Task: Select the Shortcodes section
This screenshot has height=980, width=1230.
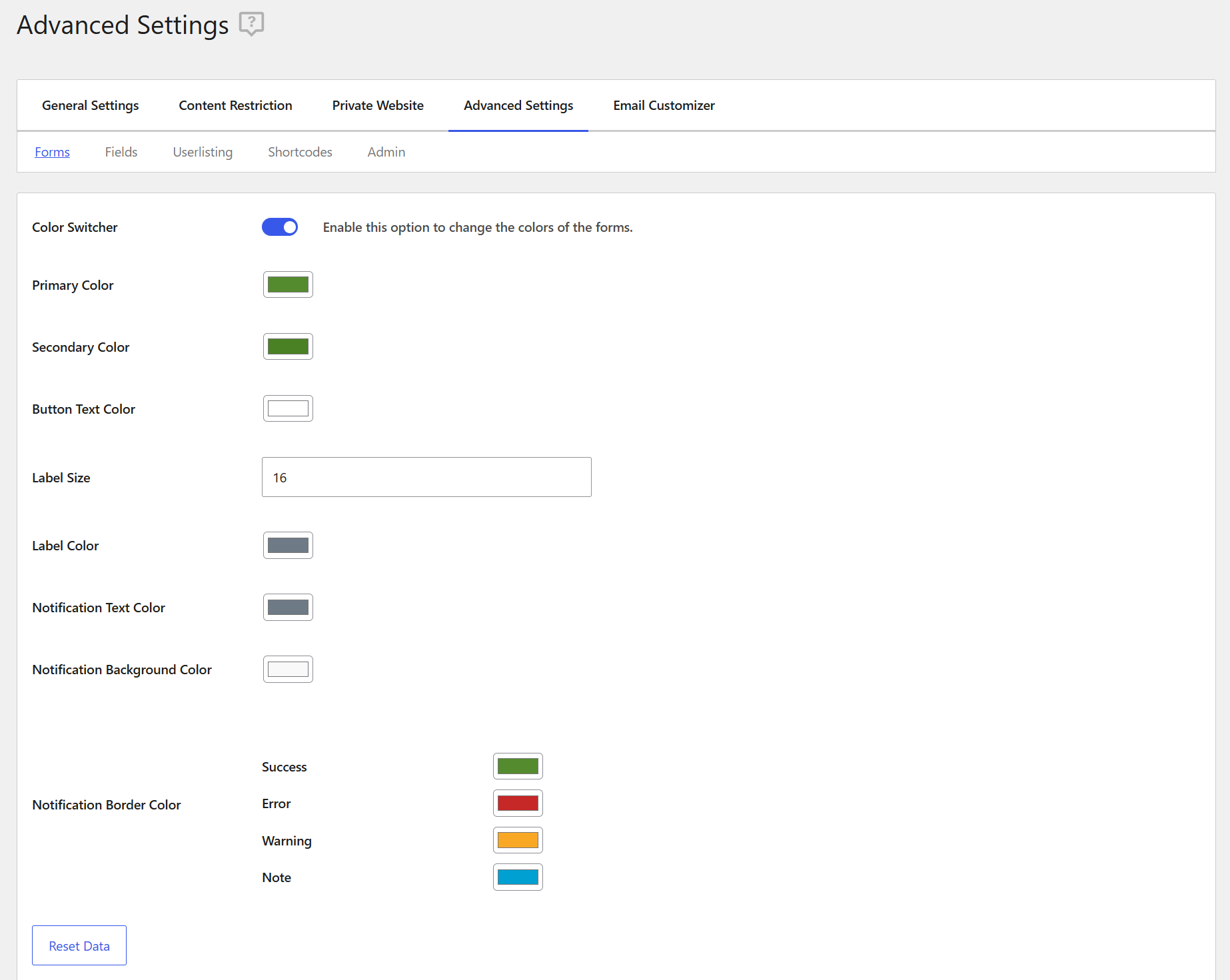Action: click(300, 152)
